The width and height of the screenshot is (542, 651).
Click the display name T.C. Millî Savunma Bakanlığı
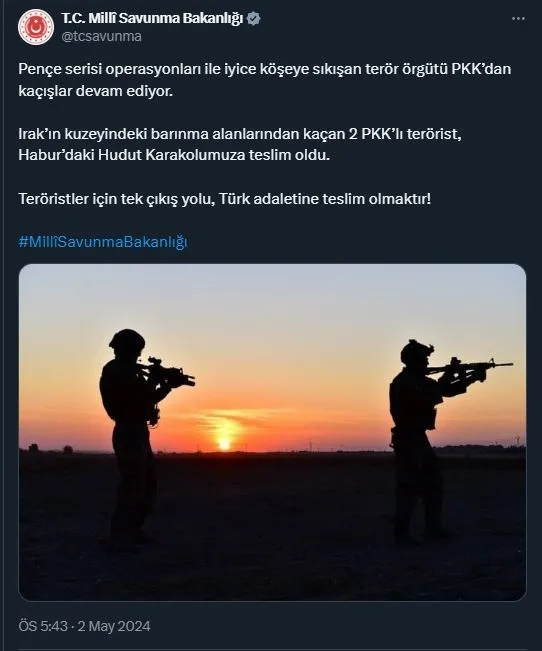click(152, 18)
